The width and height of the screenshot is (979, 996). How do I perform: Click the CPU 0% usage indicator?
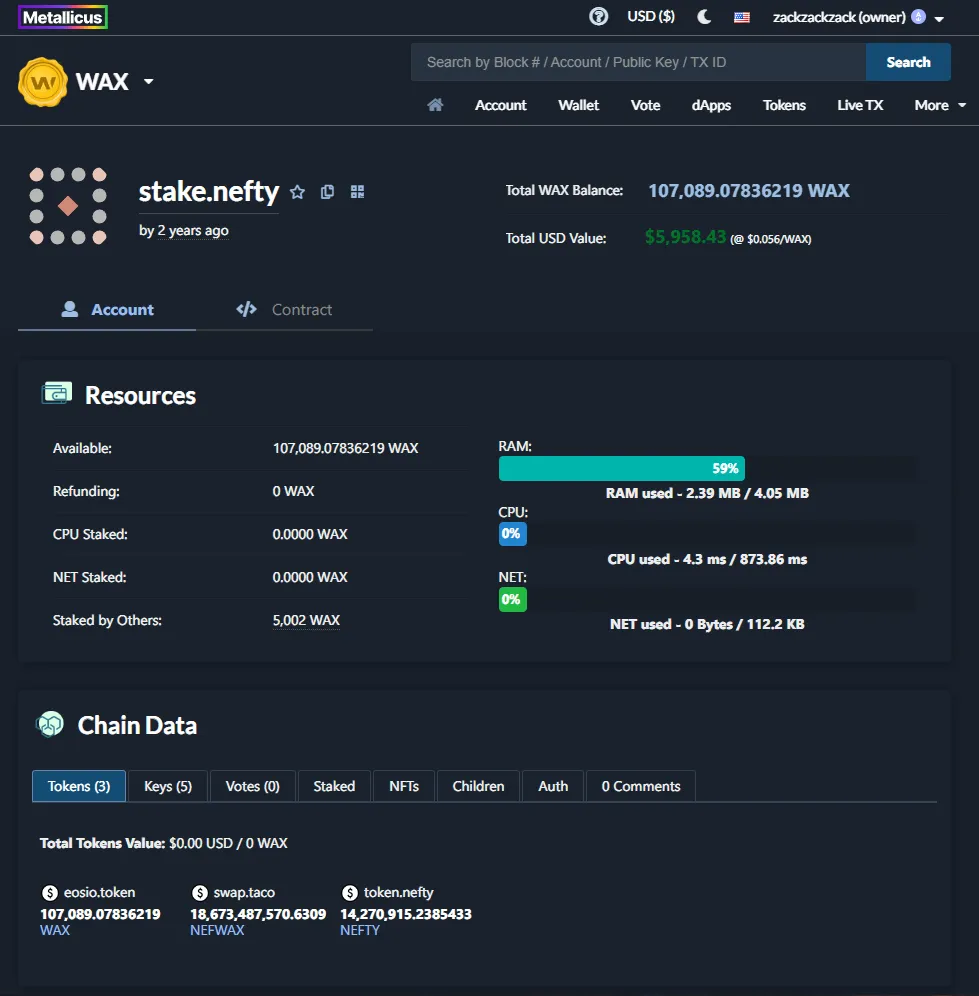tap(512, 534)
